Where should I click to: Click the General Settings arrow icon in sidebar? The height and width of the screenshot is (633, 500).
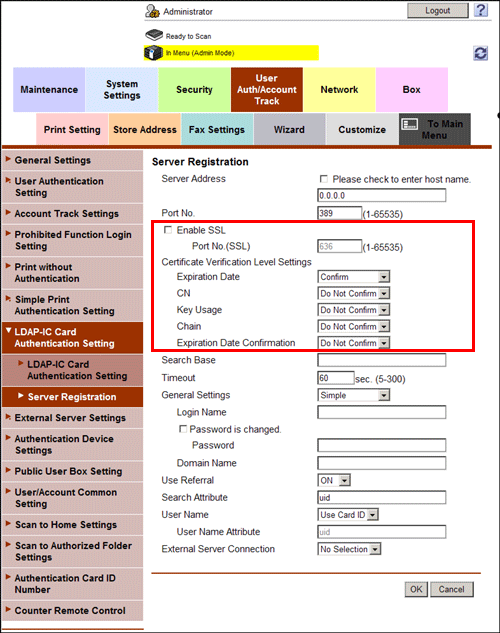8,159
